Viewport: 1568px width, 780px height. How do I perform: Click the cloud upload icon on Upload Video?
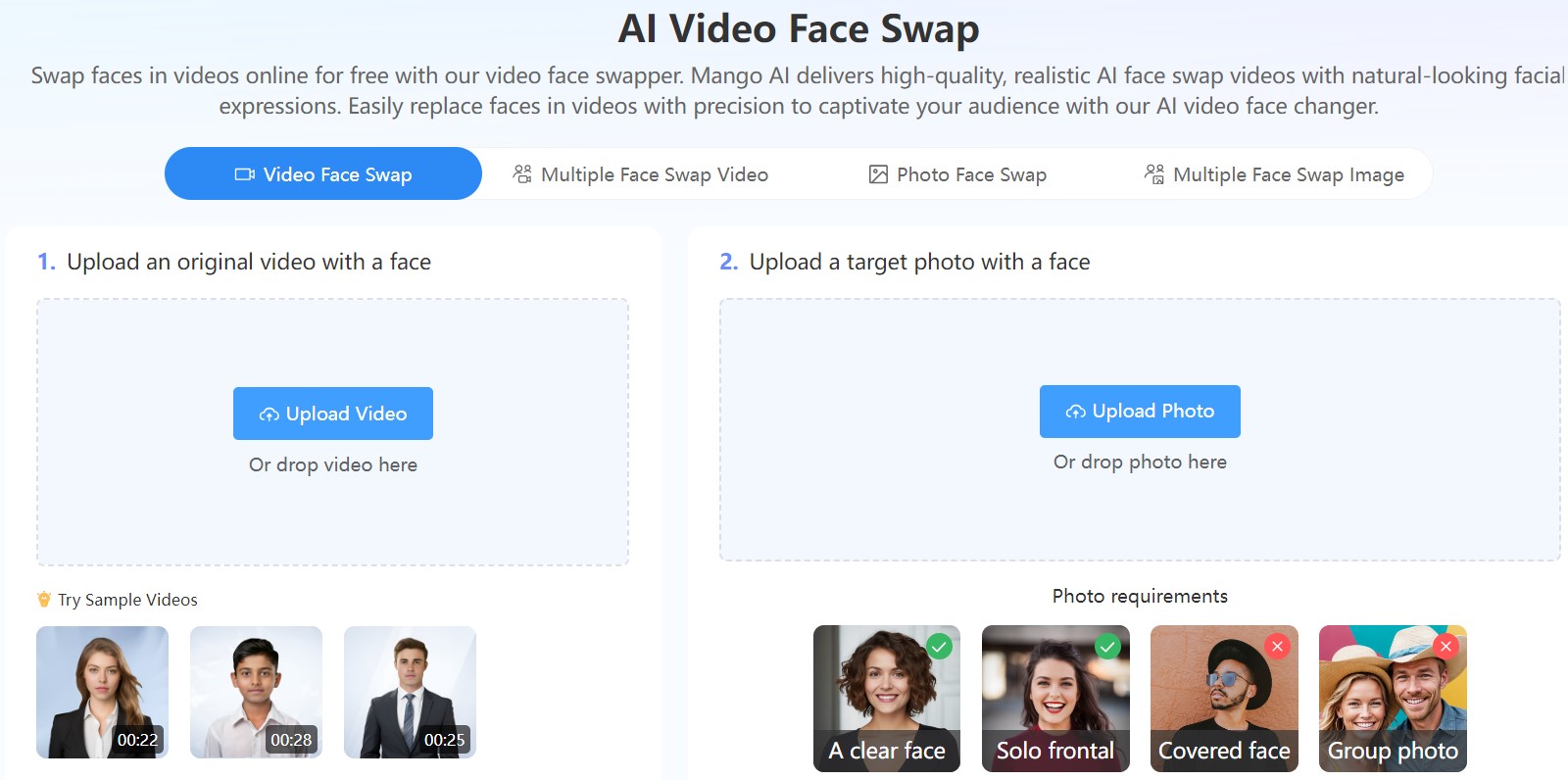click(x=269, y=414)
